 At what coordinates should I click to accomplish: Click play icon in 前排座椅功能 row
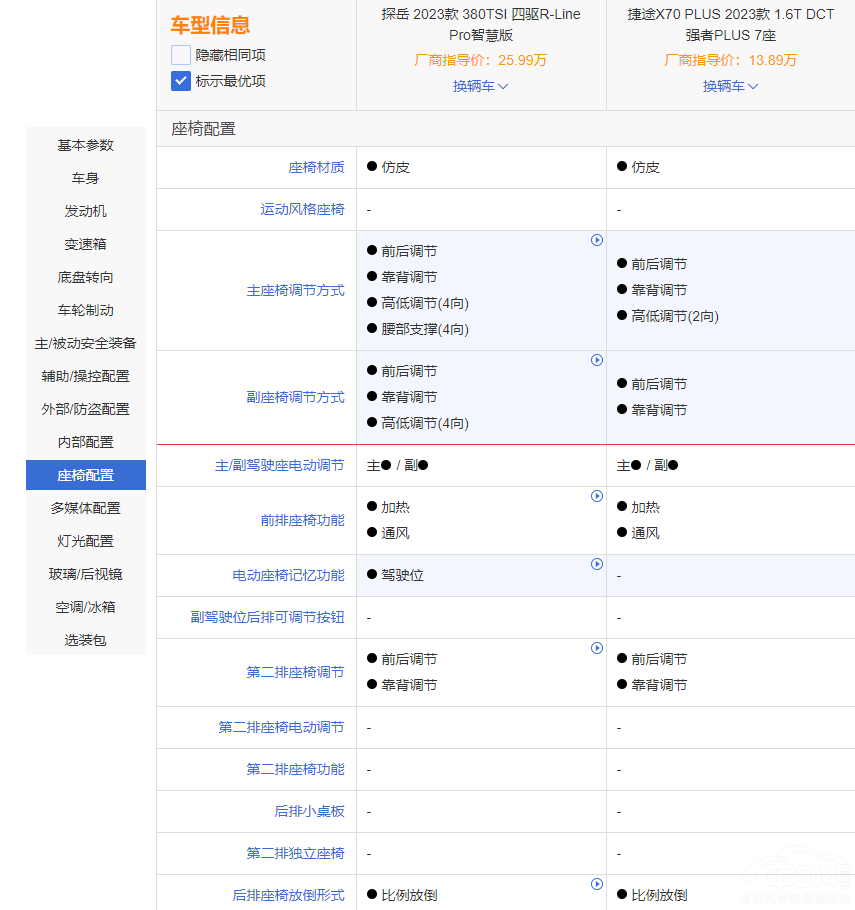(597, 496)
